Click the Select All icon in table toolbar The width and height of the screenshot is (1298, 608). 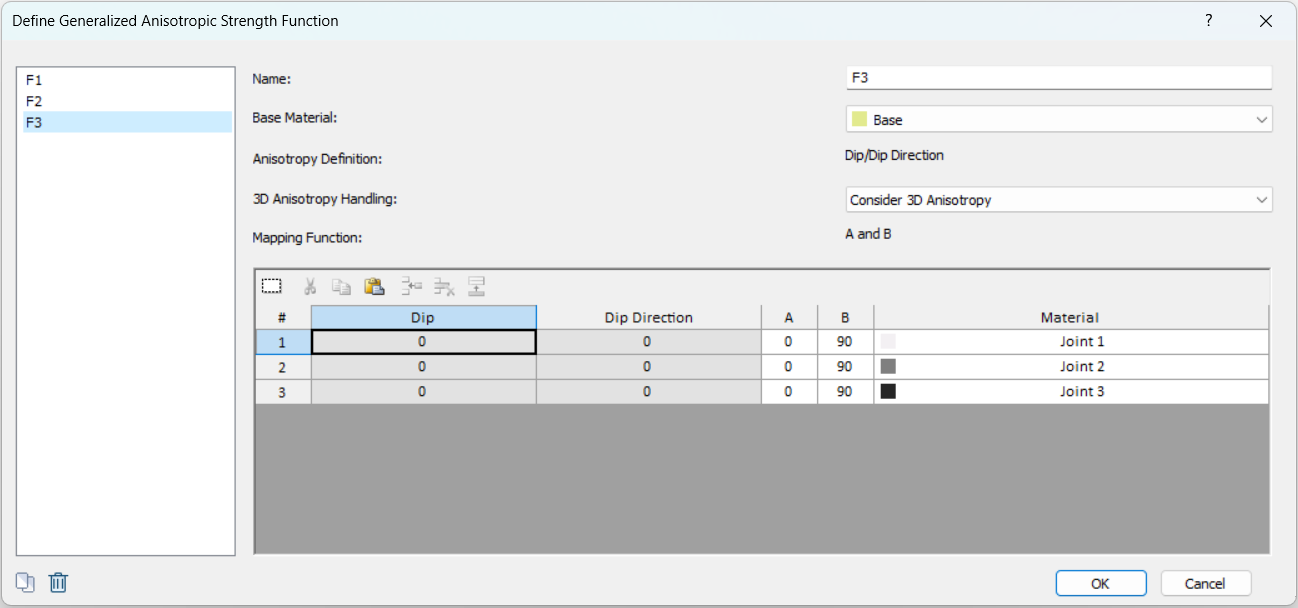click(x=270, y=286)
